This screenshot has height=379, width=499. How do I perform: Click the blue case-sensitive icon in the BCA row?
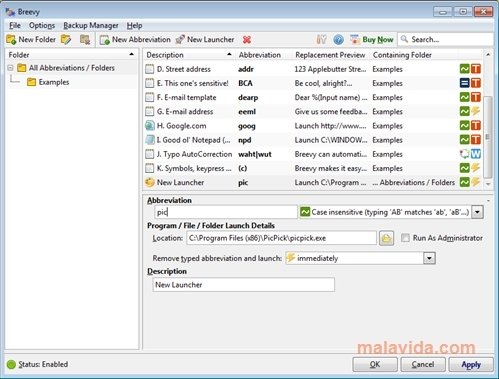(x=464, y=83)
